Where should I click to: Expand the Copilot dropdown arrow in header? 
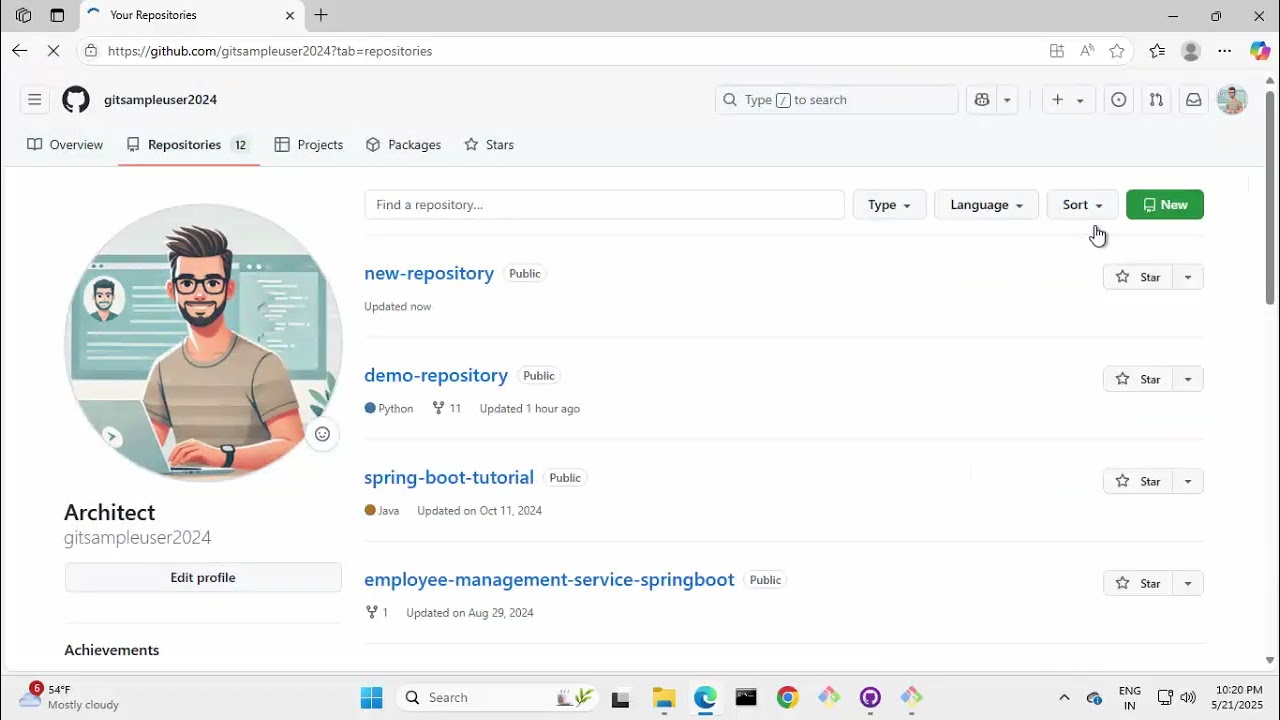(1007, 100)
